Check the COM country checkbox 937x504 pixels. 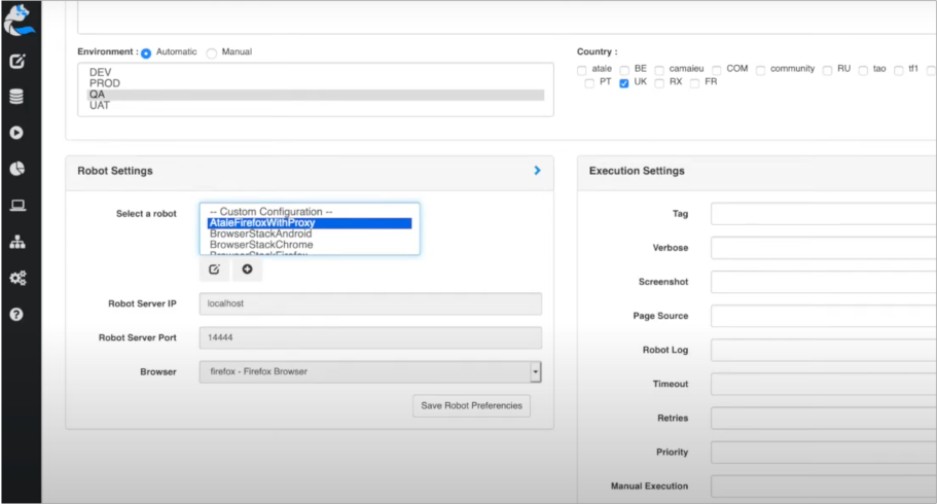click(717, 70)
